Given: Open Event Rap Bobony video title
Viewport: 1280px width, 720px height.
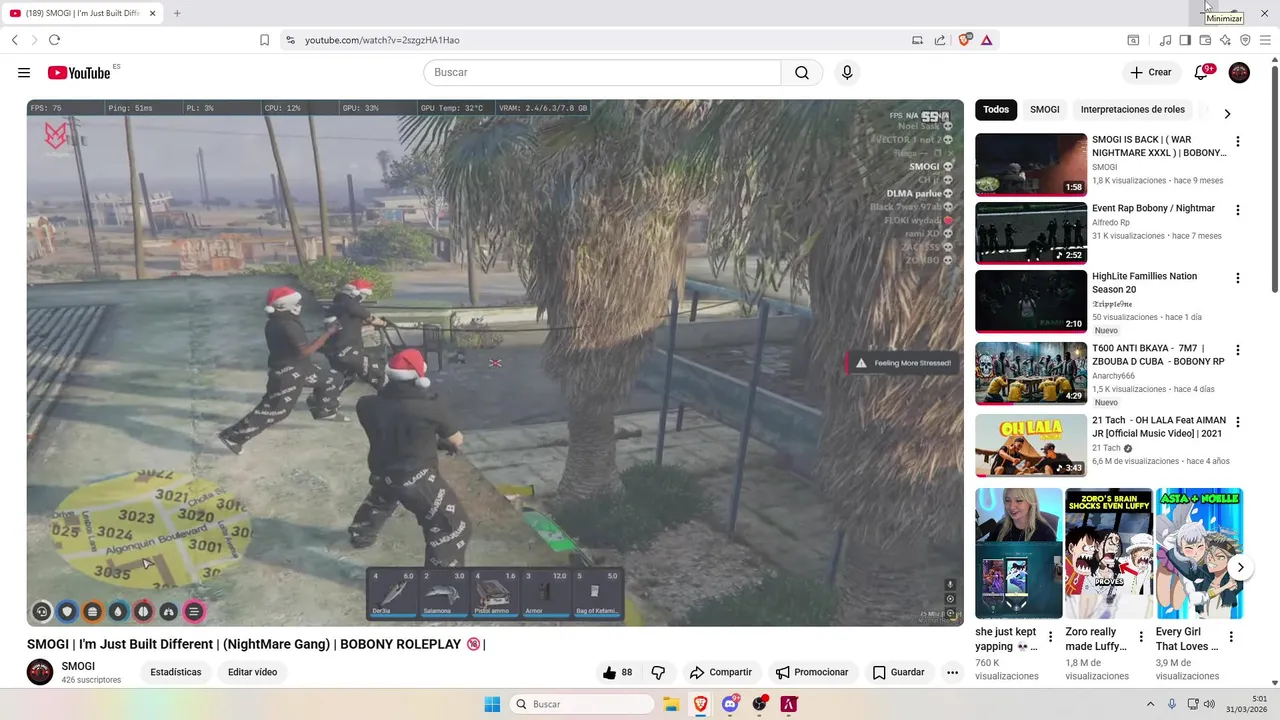Looking at the screenshot, I should coord(1153,208).
